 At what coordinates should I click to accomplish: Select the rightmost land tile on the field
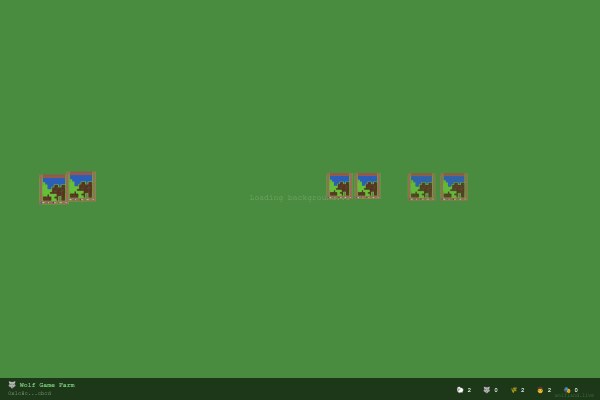tap(454, 187)
